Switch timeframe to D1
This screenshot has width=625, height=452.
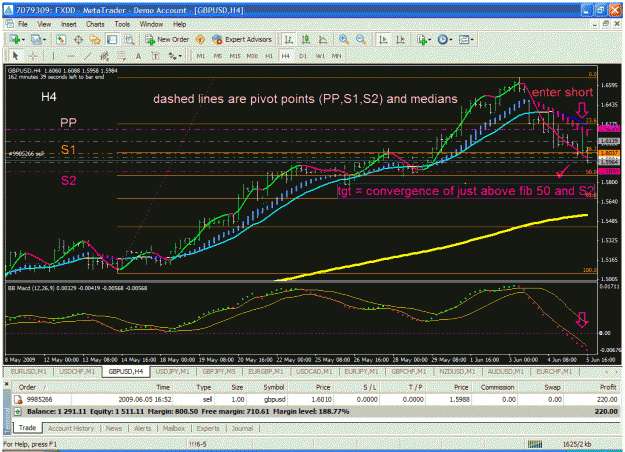tap(303, 56)
